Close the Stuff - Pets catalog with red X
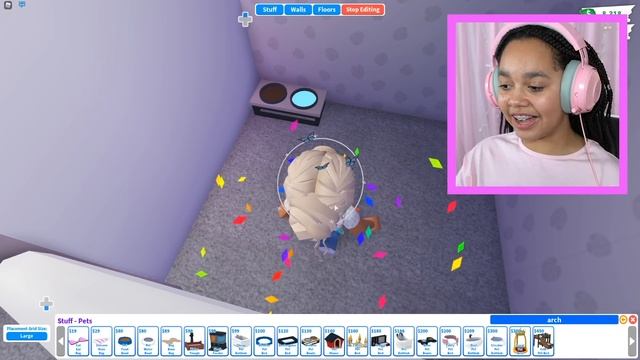 coord(633,320)
